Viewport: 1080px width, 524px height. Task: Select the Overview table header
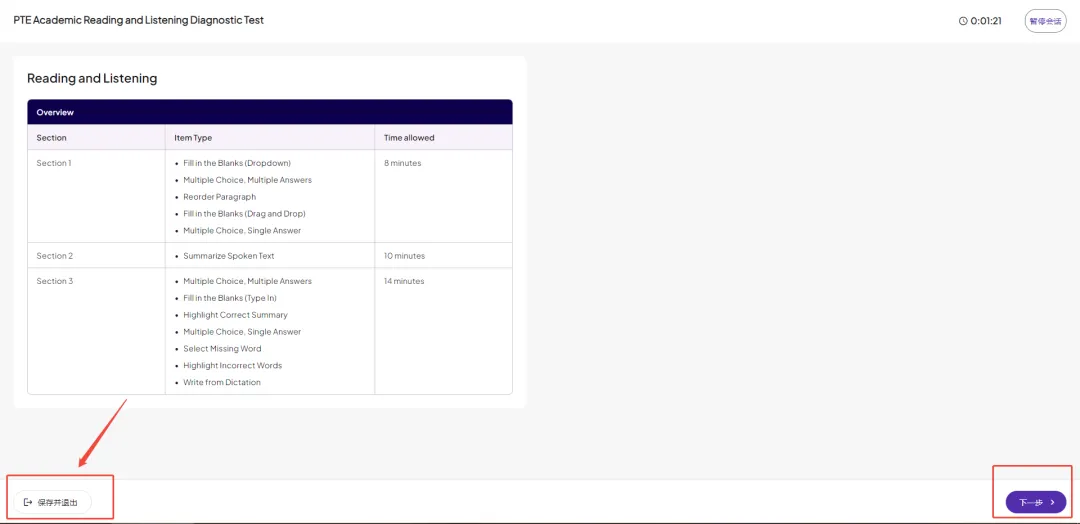pos(270,112)
